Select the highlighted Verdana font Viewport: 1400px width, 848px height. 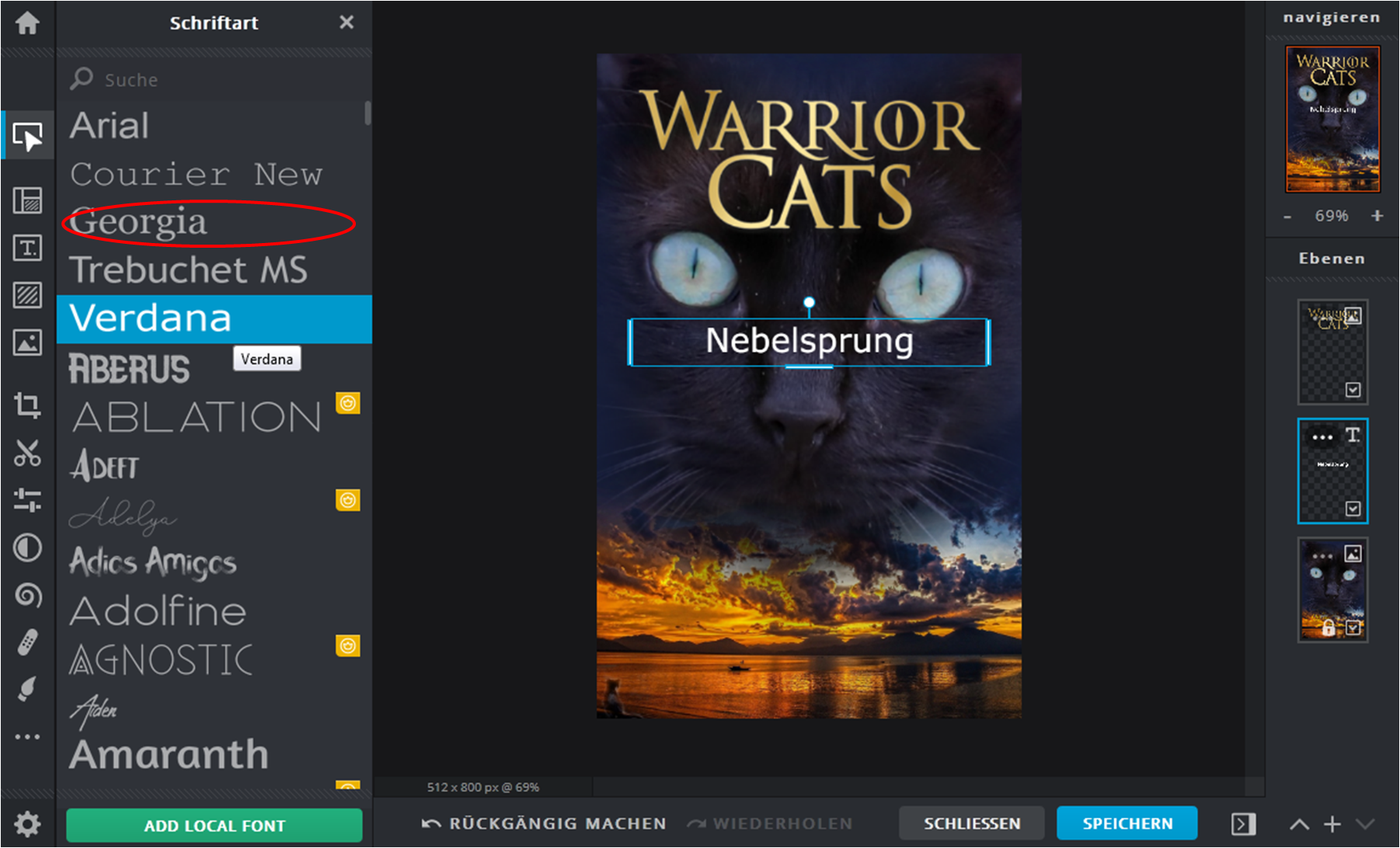pyautogui.click(x=214, y=318)
